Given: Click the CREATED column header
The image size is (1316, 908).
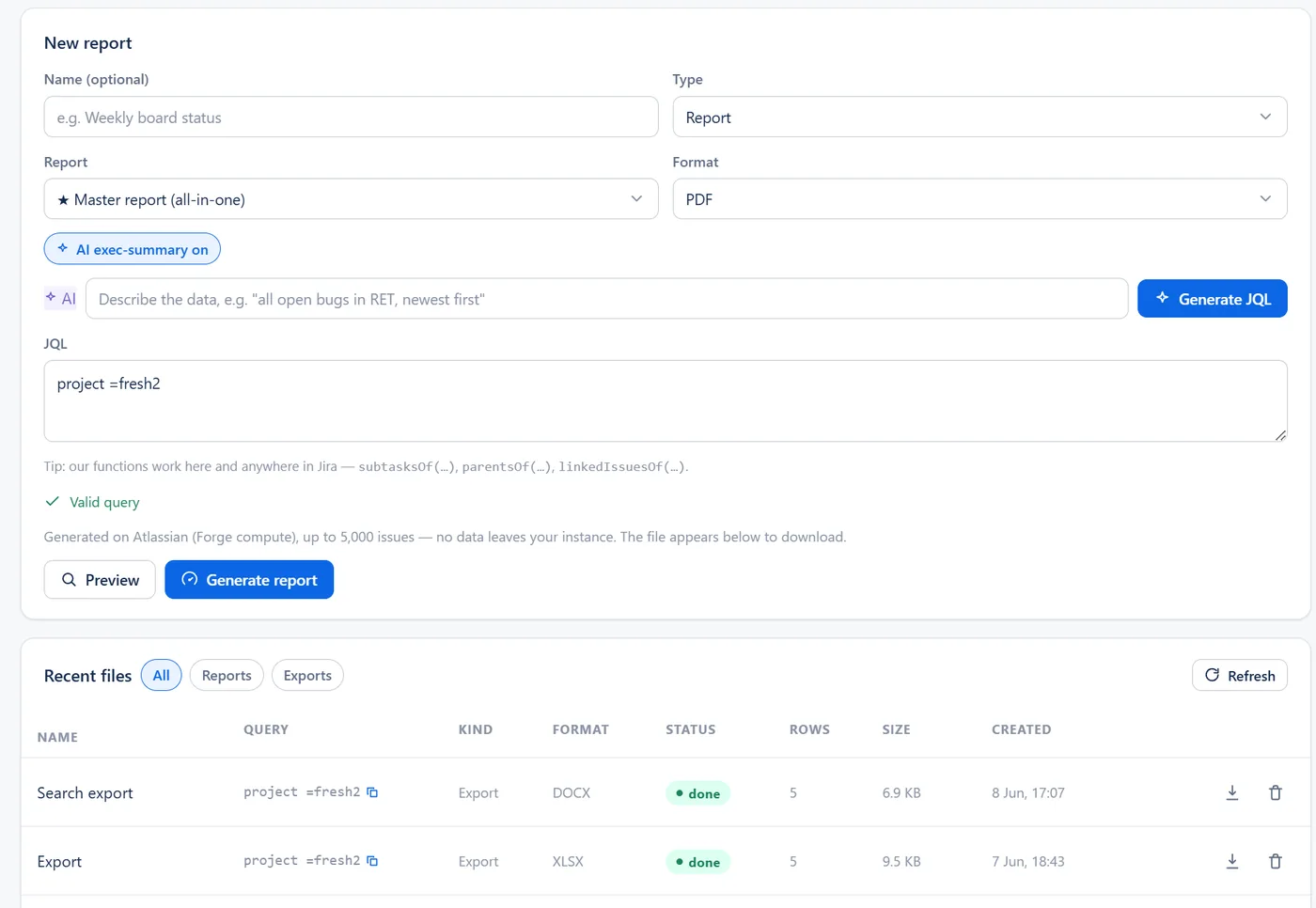Looking at the screenshot, I should click(1022, 729).
